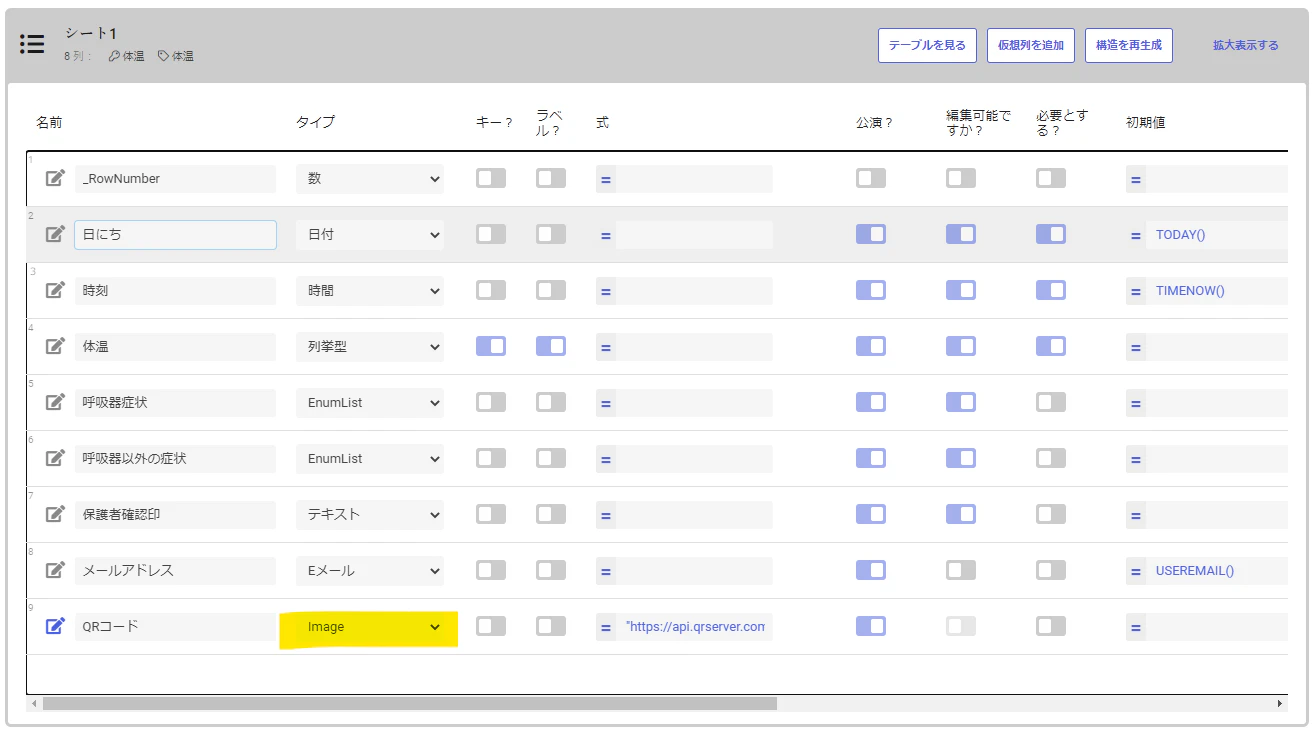Click the 初期値 column header
Viewport: 1313px width, 731px height.
(1145, 122)
